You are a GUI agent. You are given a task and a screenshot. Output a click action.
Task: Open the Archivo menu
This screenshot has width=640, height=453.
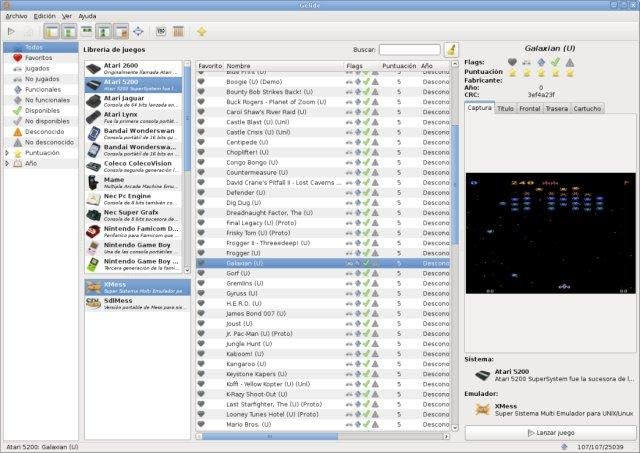[x=16, y=16]
